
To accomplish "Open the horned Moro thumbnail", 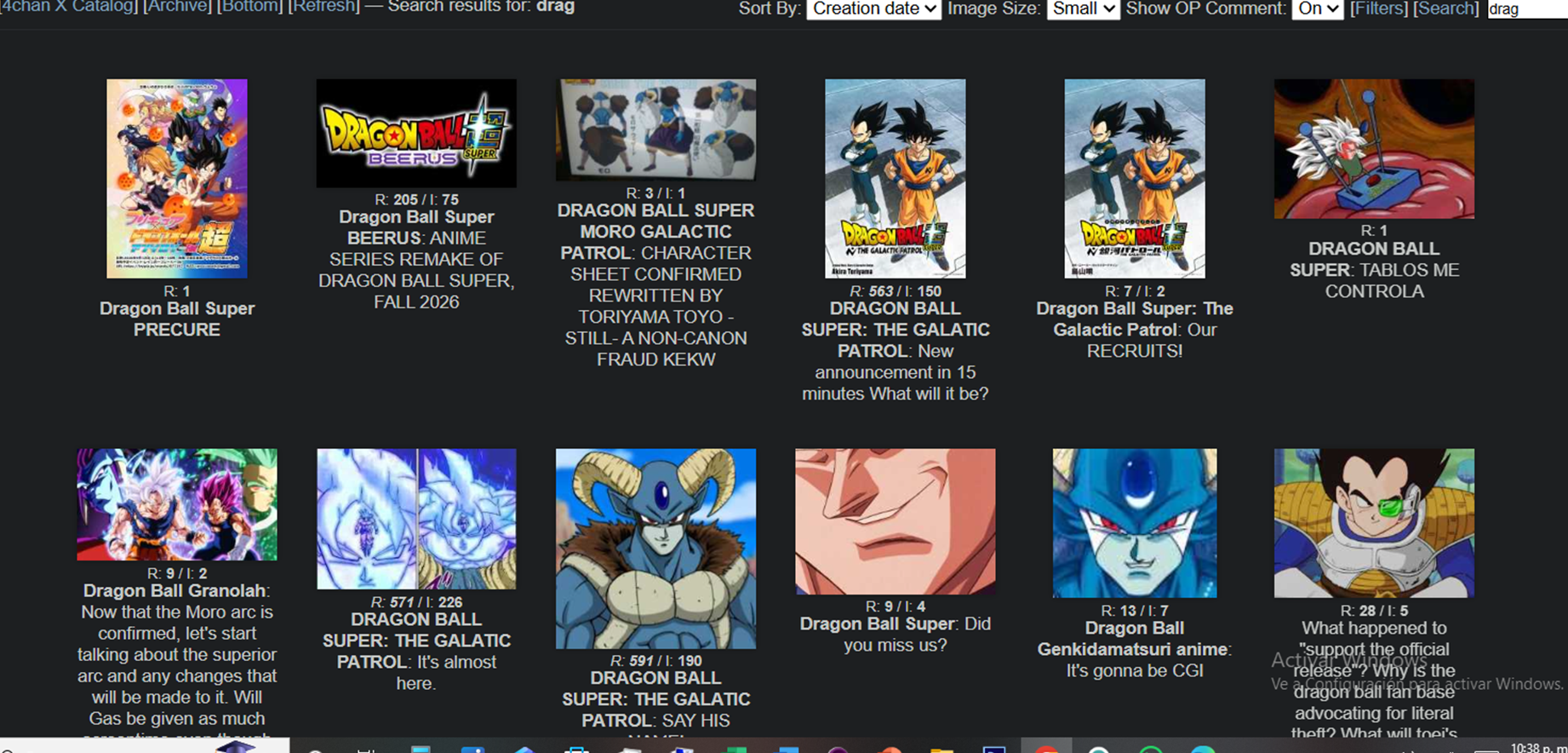I will pyautogui.click(x=655, y=549).
